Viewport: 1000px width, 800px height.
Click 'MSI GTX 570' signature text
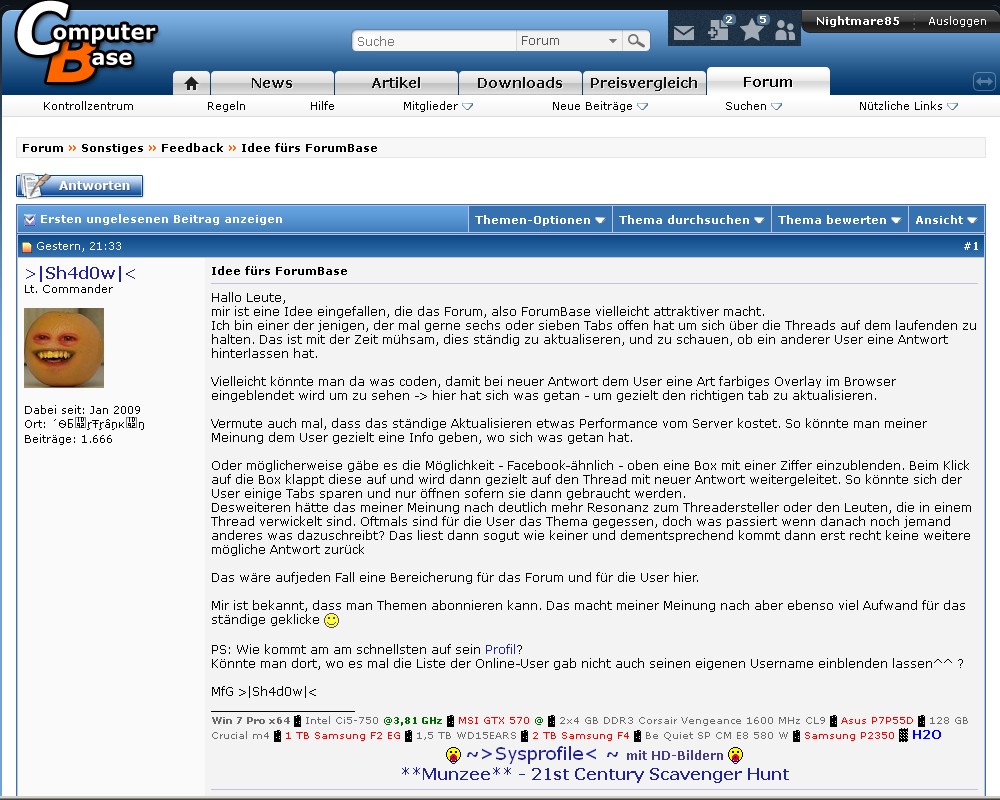pos(494,720)
